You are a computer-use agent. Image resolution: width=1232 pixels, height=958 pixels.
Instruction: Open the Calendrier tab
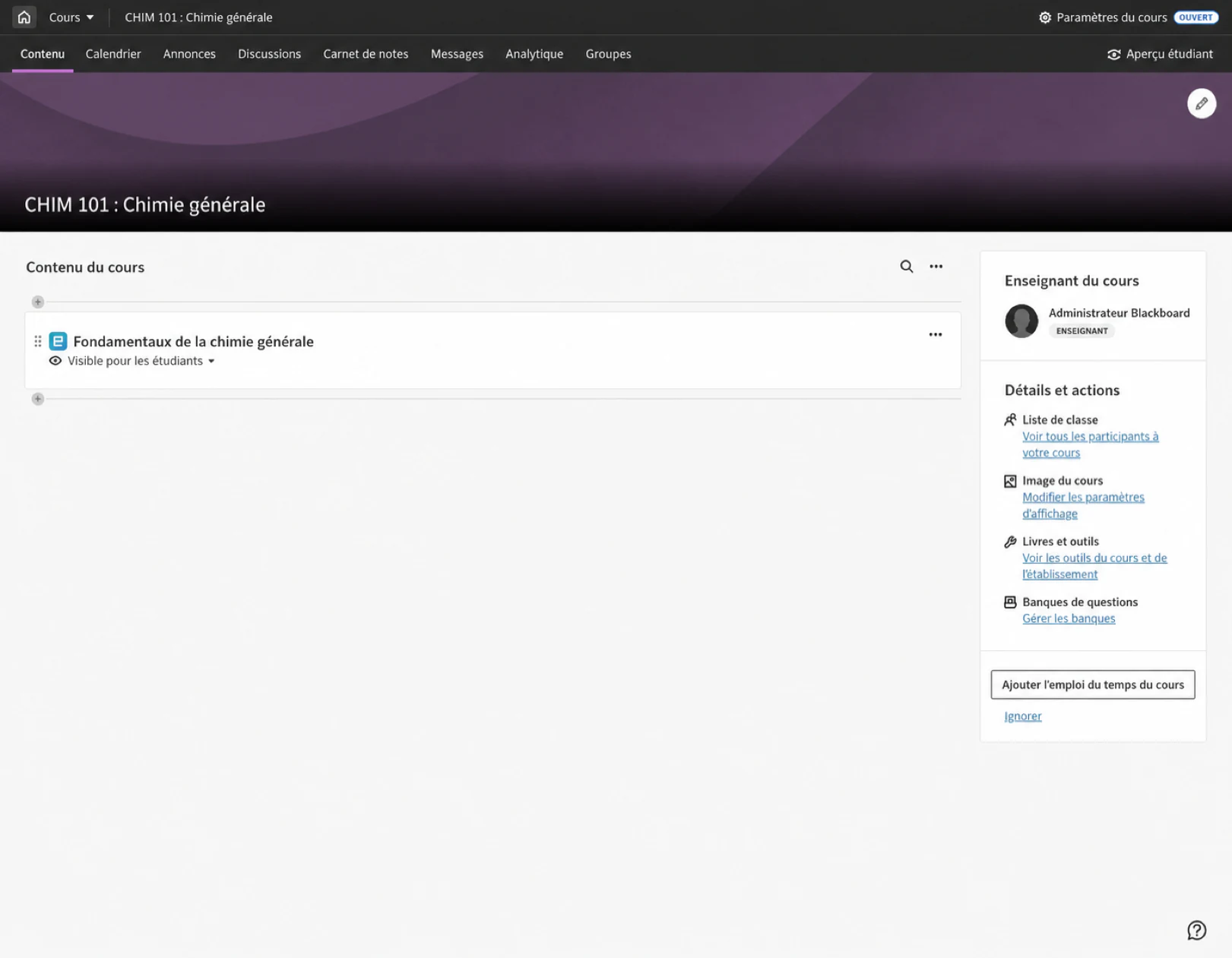(x=113, y=54)
